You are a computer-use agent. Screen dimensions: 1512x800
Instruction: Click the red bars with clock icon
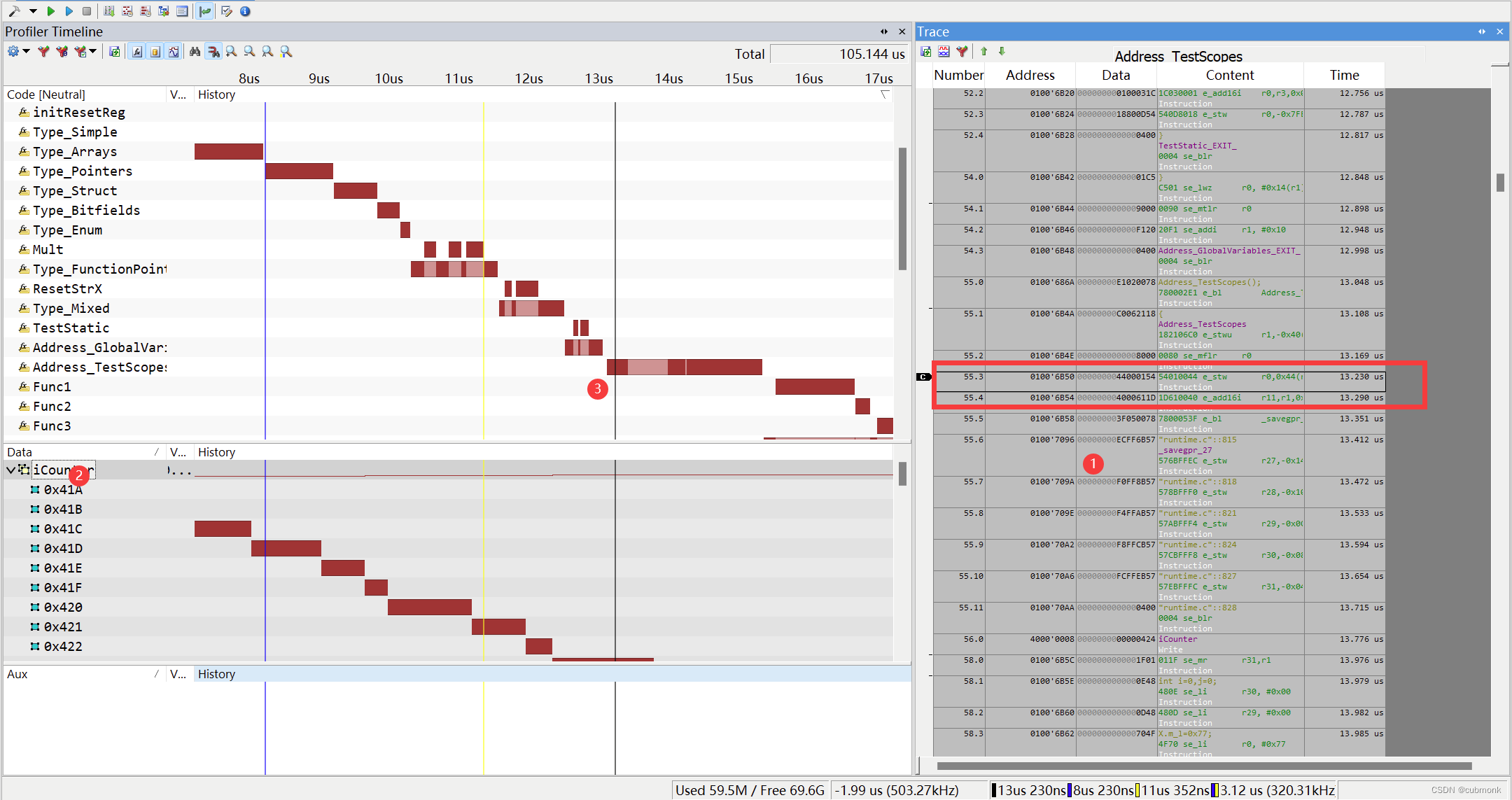point(146,11)
